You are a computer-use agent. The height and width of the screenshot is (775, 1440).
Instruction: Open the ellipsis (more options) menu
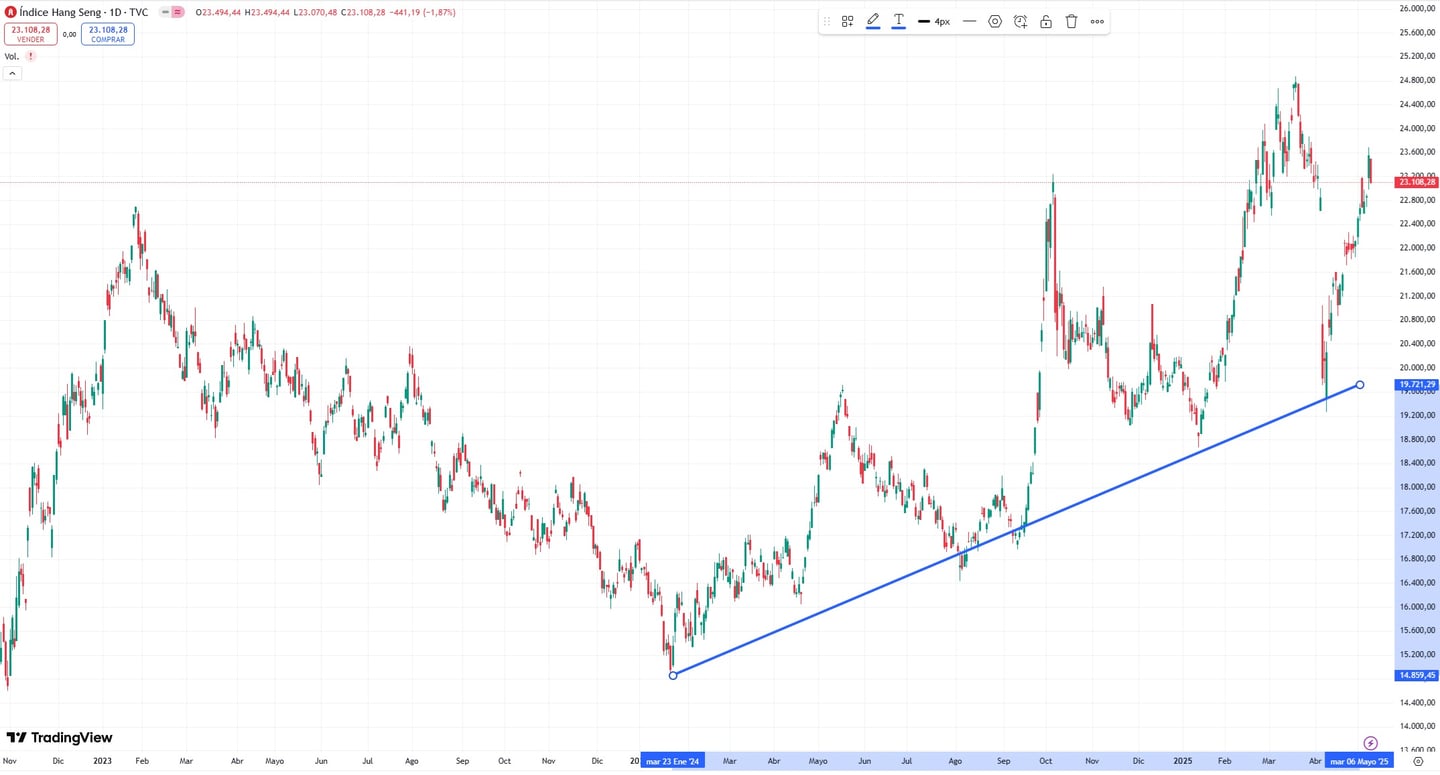coord(1097,21)
